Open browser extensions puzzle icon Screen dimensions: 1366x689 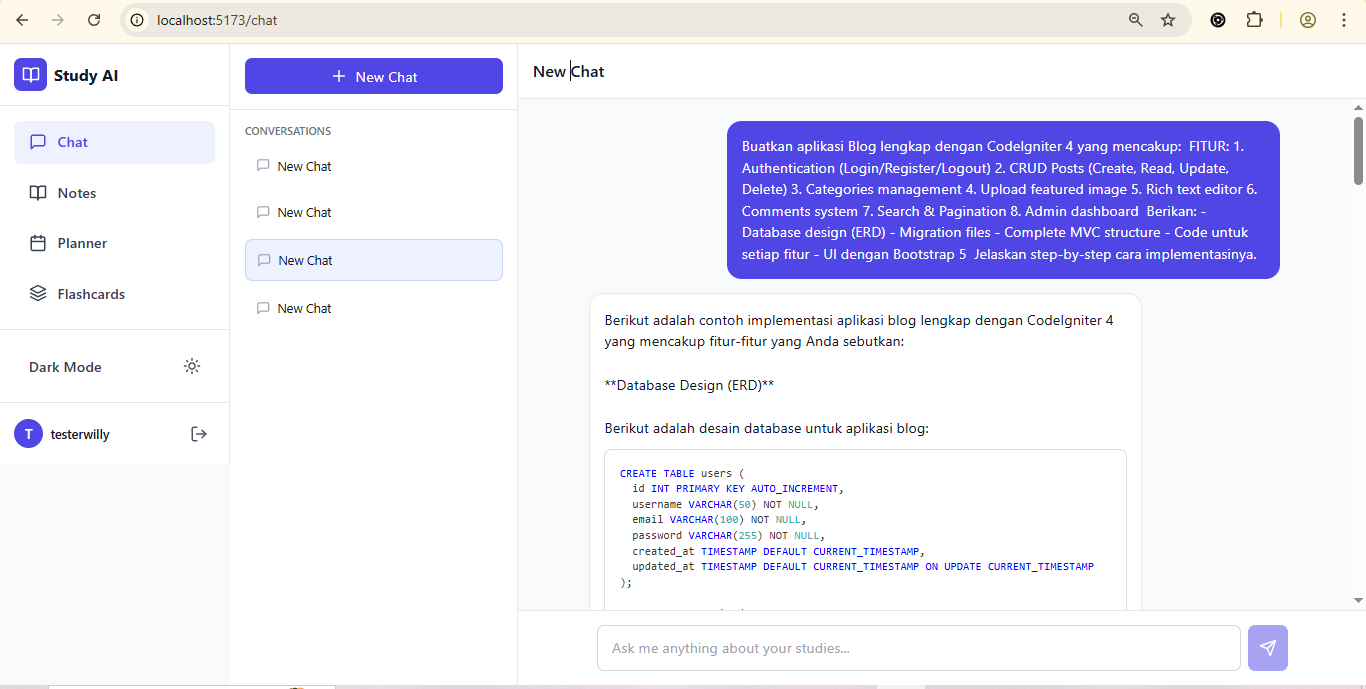coord(1254,19)
